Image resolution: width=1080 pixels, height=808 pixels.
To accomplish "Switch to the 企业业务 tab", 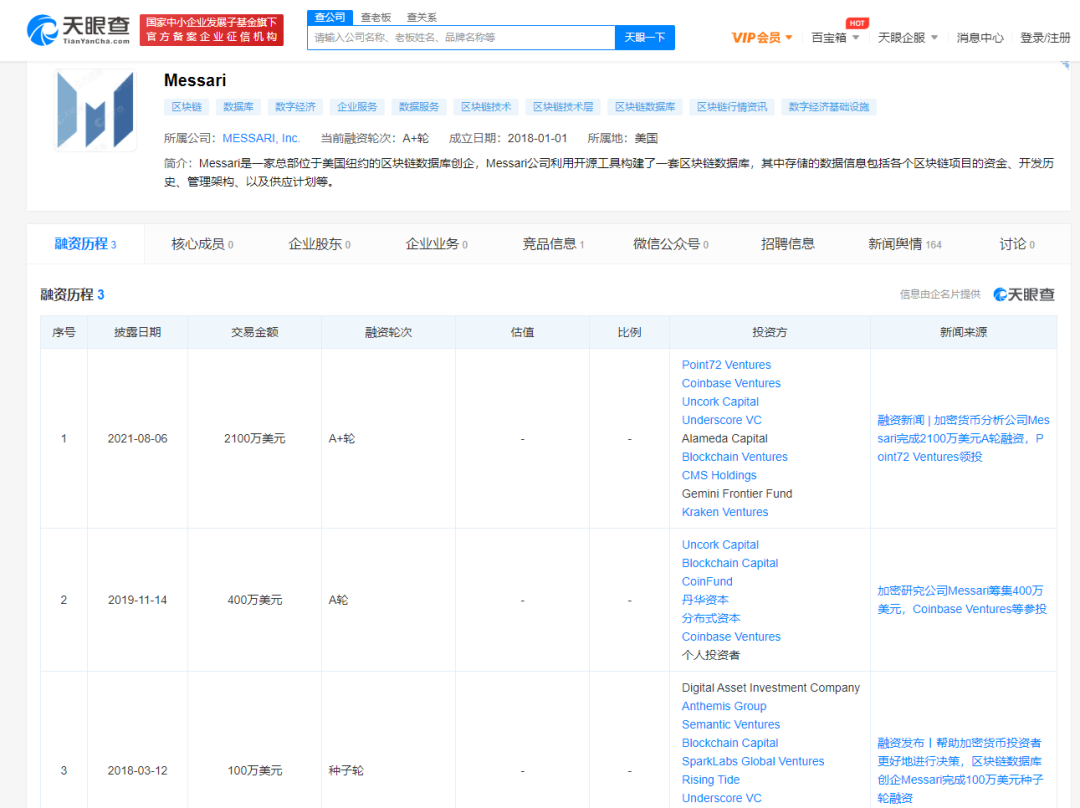I will click(436, 244).
